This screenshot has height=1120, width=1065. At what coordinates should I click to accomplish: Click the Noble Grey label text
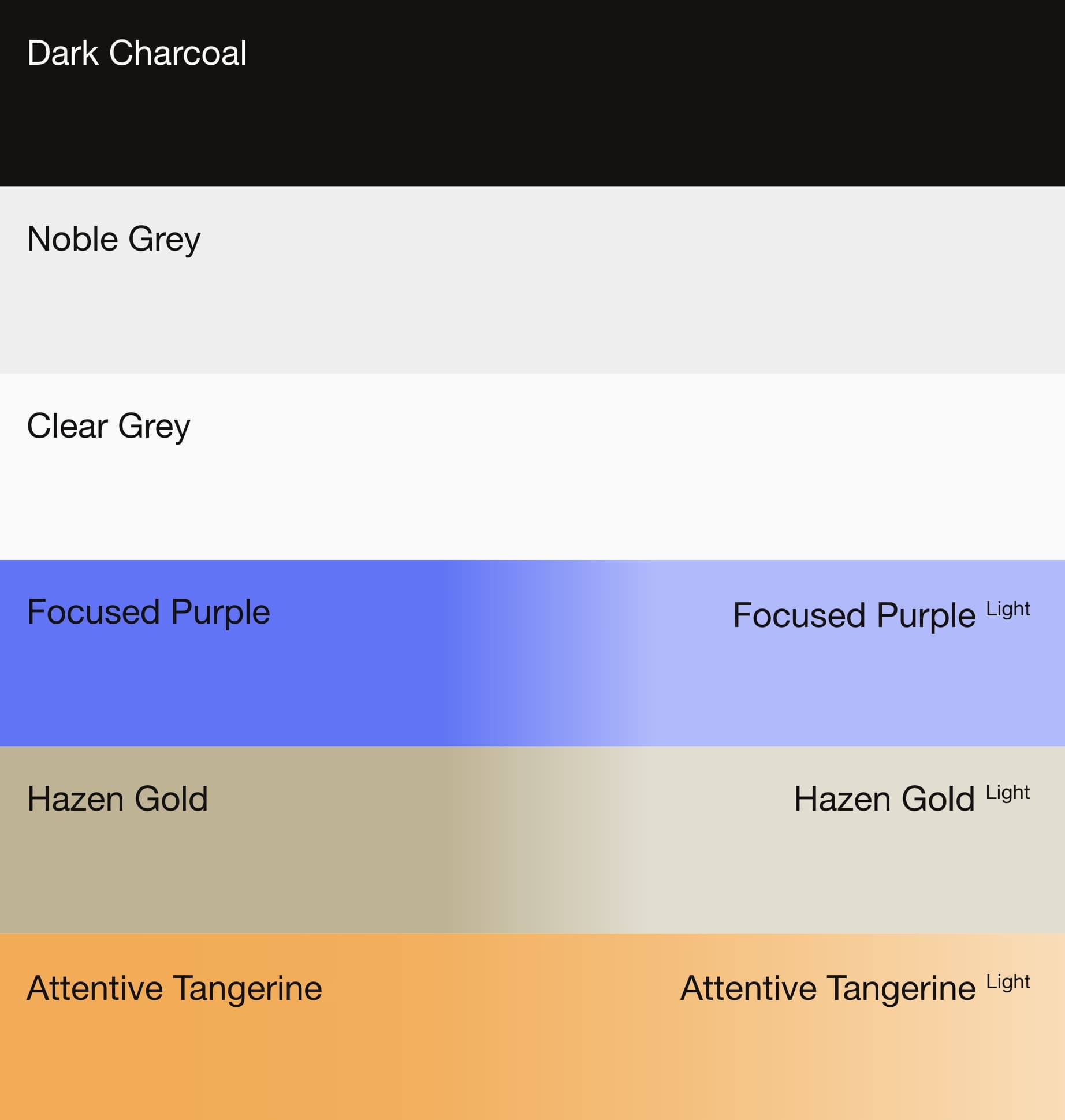(114, 240)
